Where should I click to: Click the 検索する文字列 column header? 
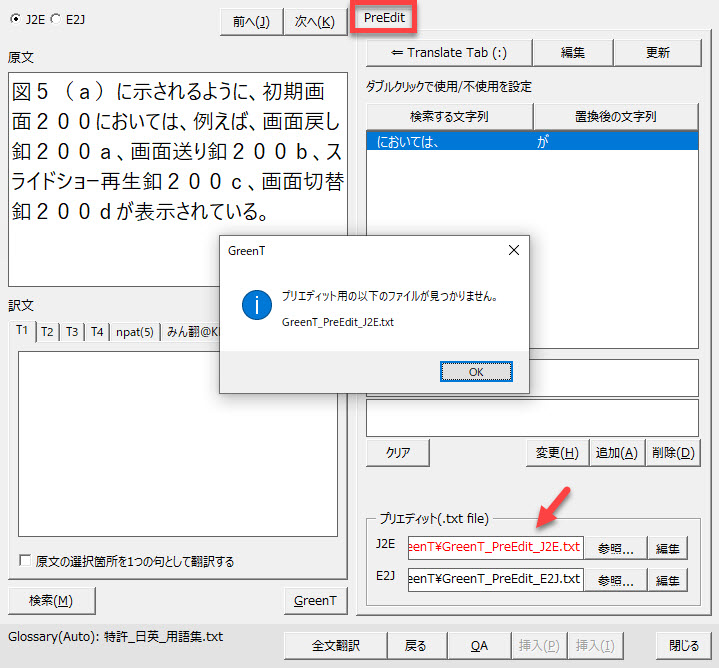[x=449, y=116]
